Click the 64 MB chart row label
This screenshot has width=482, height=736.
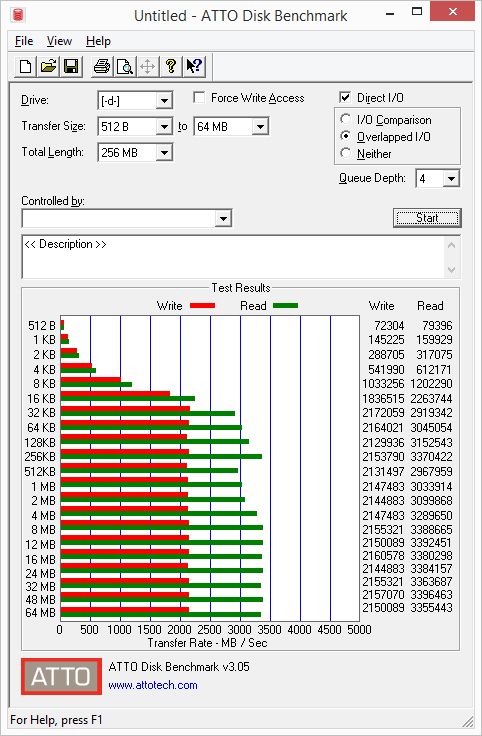click(x=40, y=613)
